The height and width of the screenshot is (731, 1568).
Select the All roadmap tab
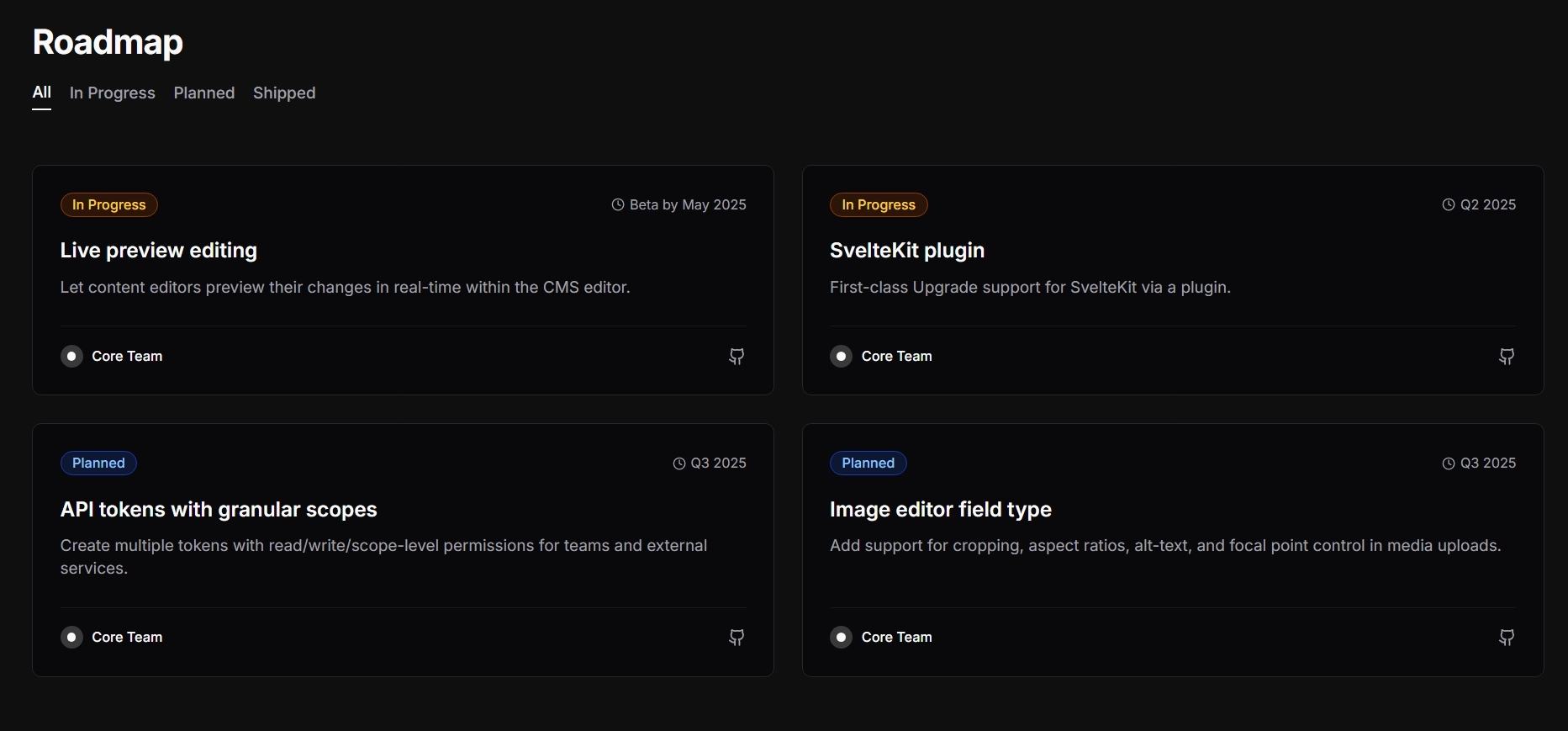point(41,93)
